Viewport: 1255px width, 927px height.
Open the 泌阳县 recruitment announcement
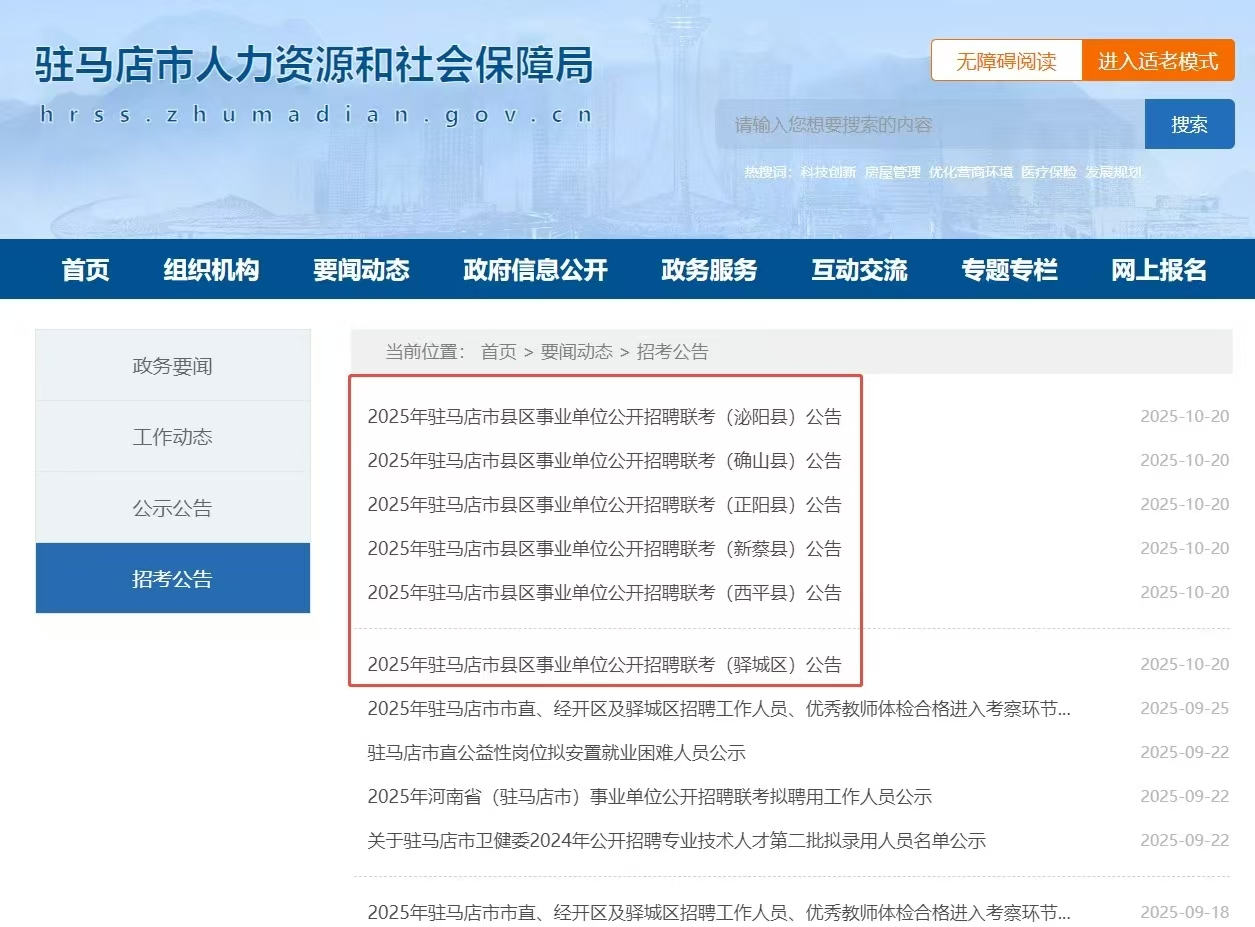[604, 417]
